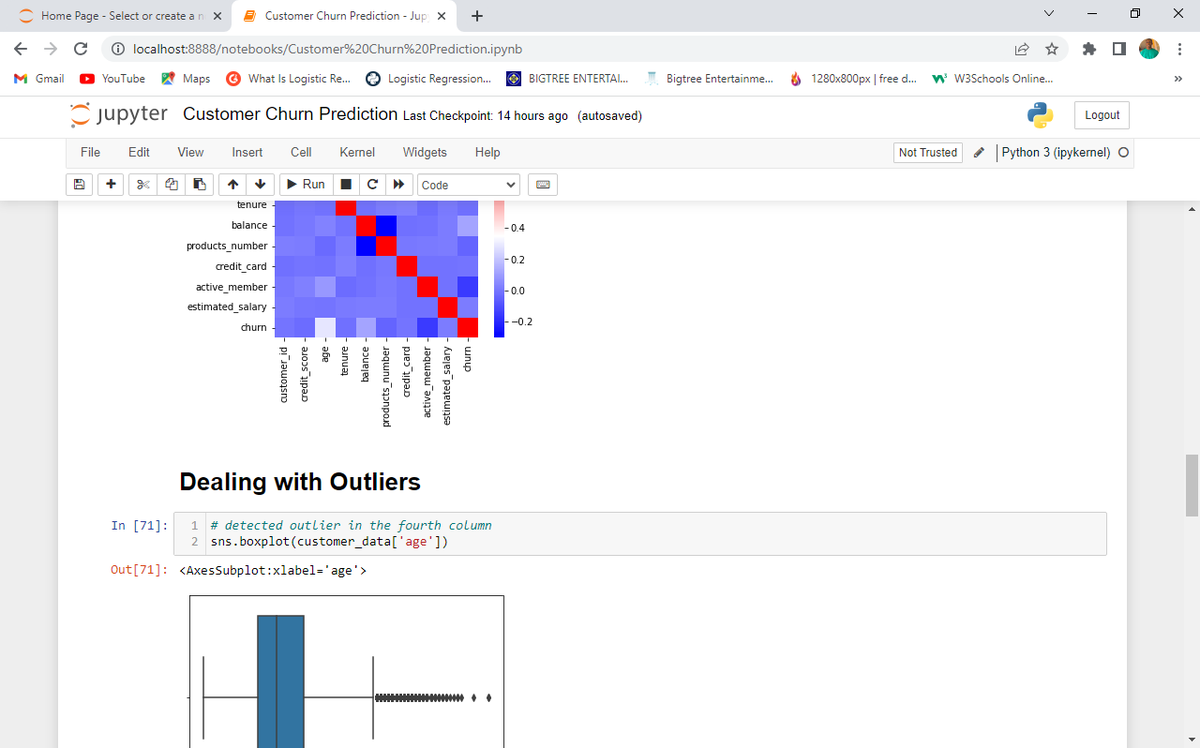
Task: Save notebook with the floppy disk icon
Action: [78, 185]
